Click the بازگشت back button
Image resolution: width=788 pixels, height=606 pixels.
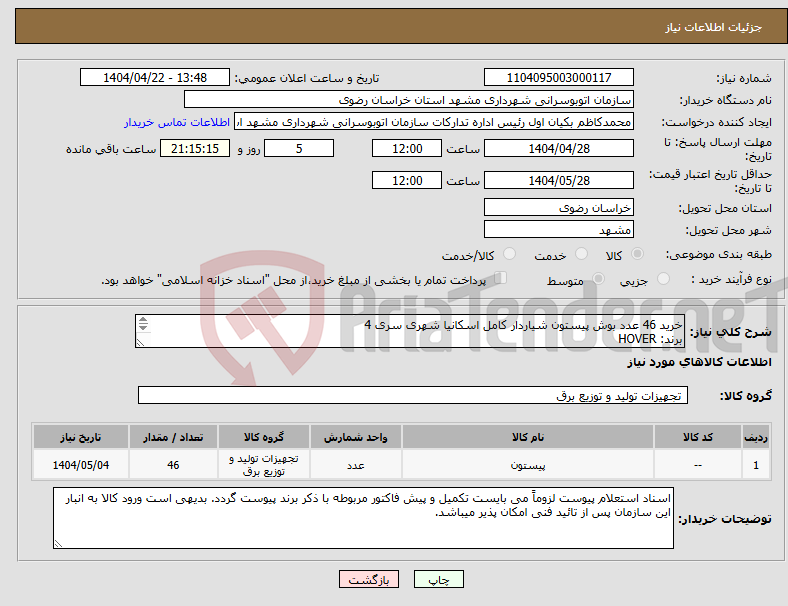tap(369, 579)
